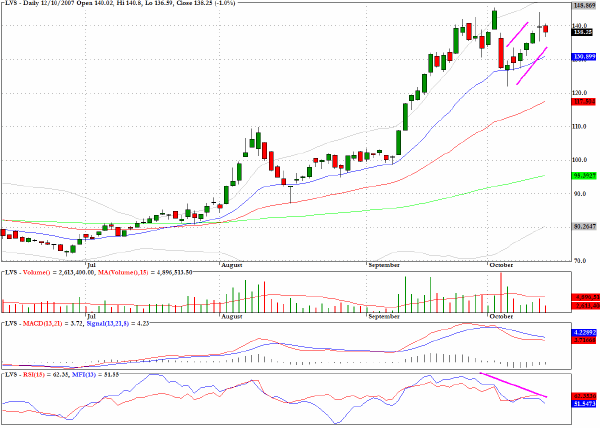Image resolution: width=600 pixels, height=428 pixels.
Task: Click 'September' on the price chart date axis
Action: point(384,265)
